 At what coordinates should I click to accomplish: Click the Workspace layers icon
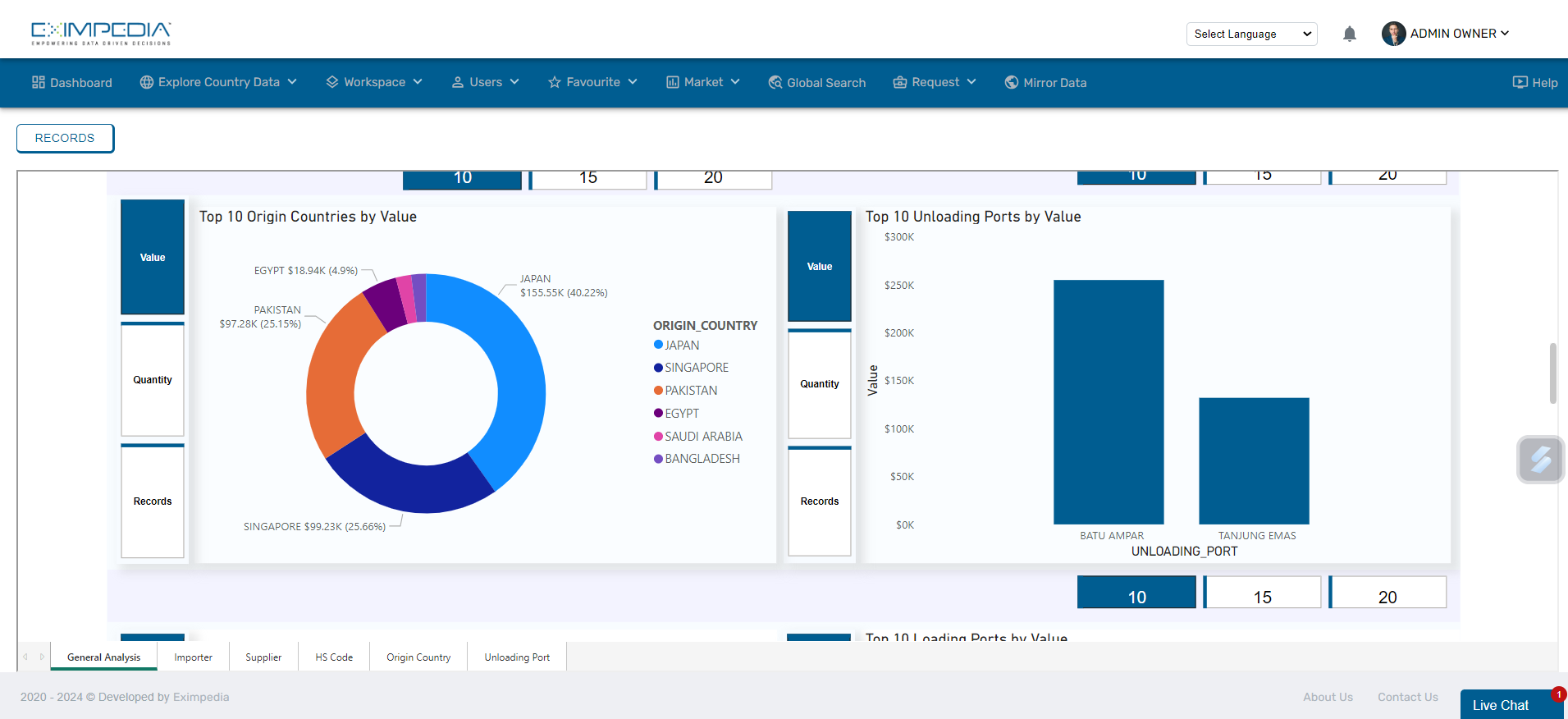coord(332,82)
